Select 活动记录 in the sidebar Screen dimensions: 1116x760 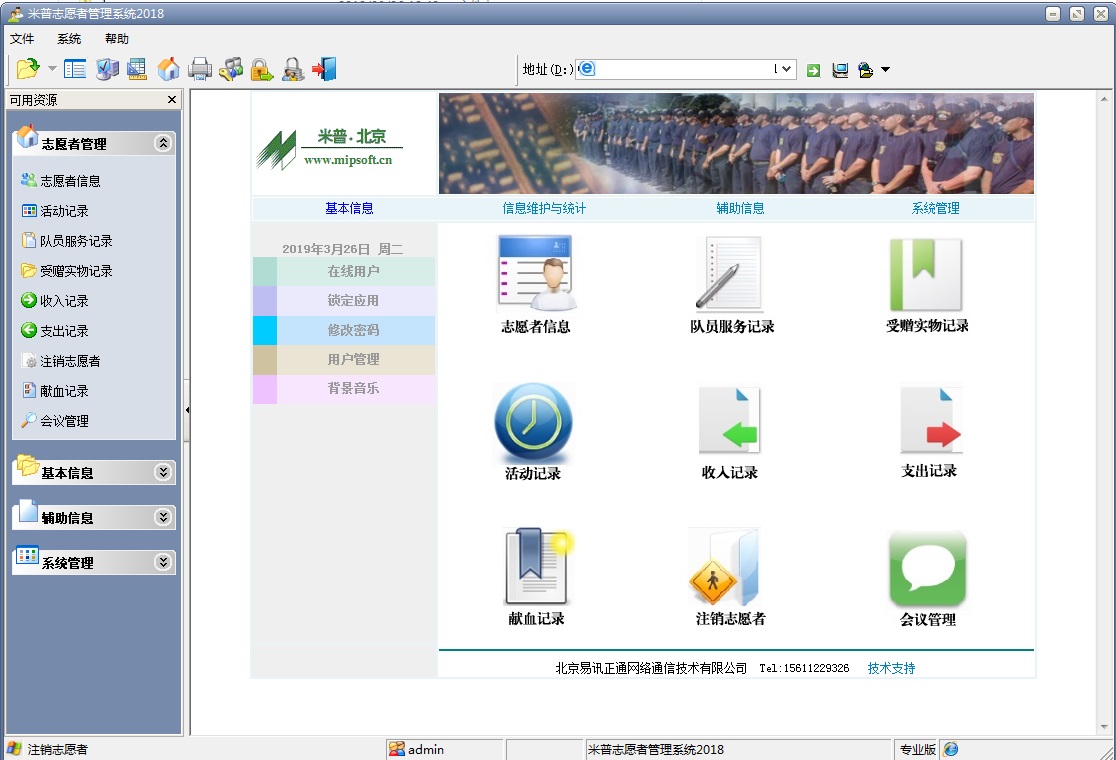56,211
